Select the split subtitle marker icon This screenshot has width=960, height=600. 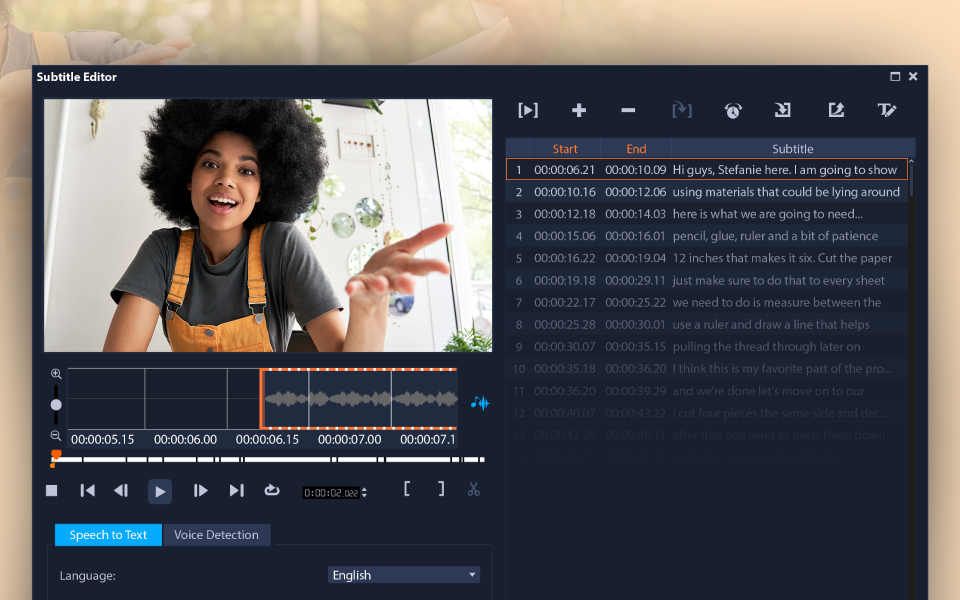point(682,110)
